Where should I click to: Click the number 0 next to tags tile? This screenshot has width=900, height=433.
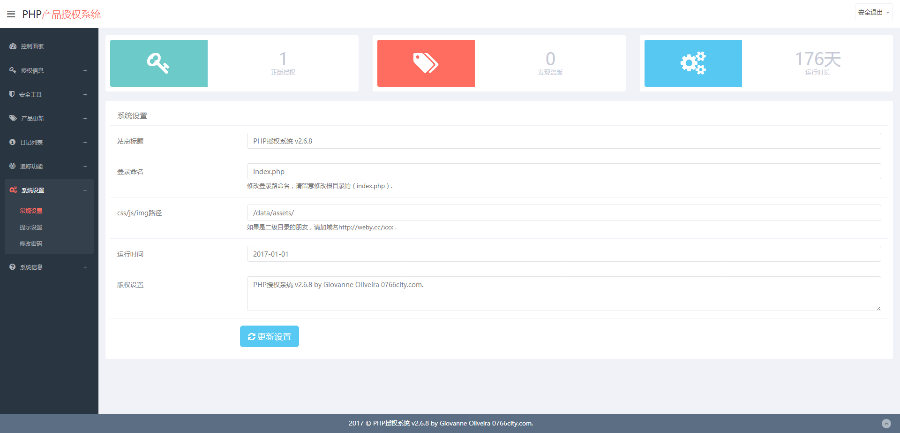(x=550, y=59)
